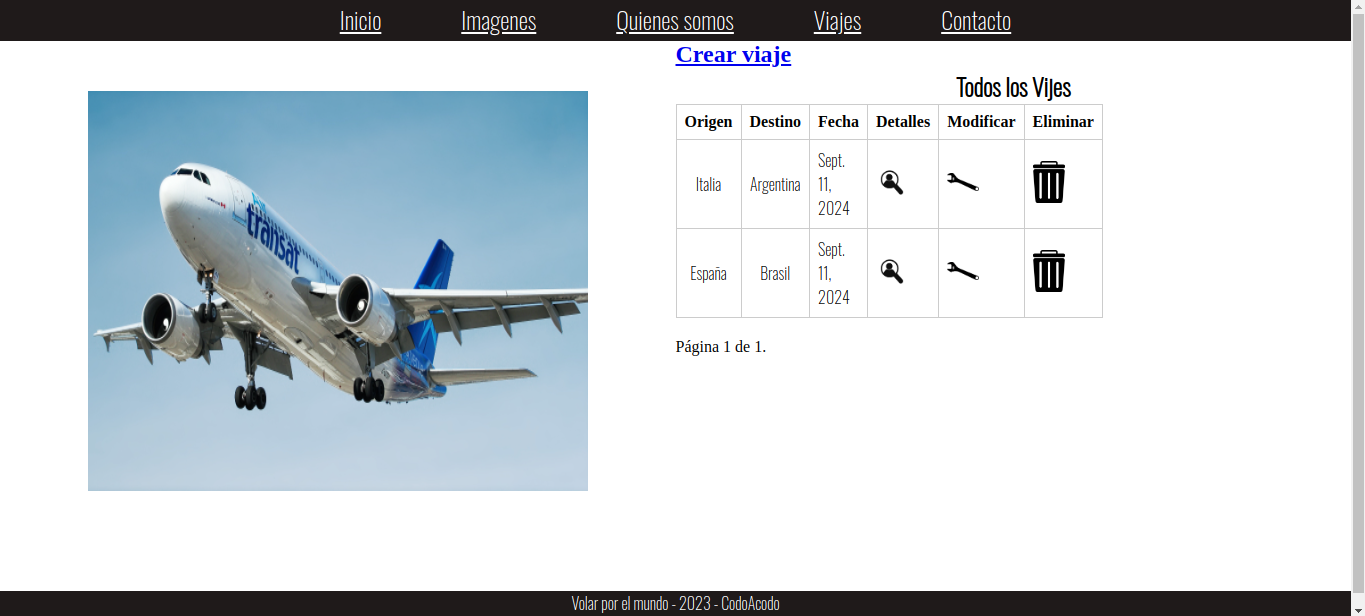
Task: Click the Crear viaje link
Action: click(733, 55)
